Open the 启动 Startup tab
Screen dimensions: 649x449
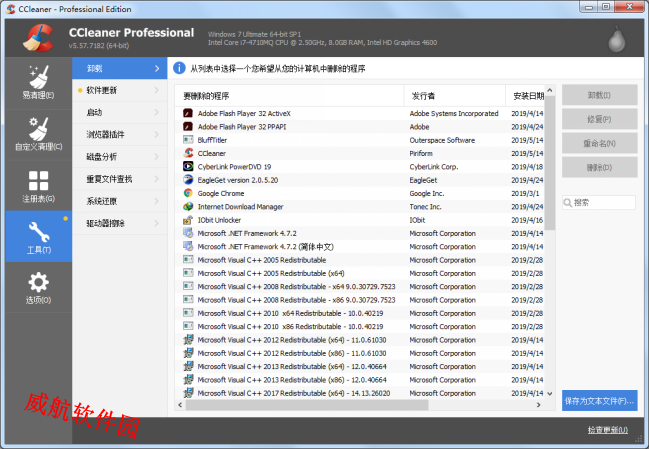[x=120, y=112]
